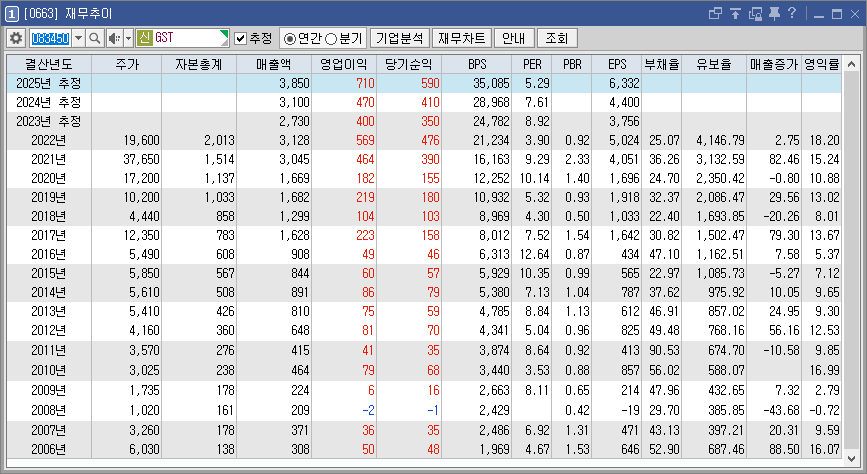Viewport: 867px width, 474px height.
Task: Click the green corner marker in GST field
Action: pos(224,35)
